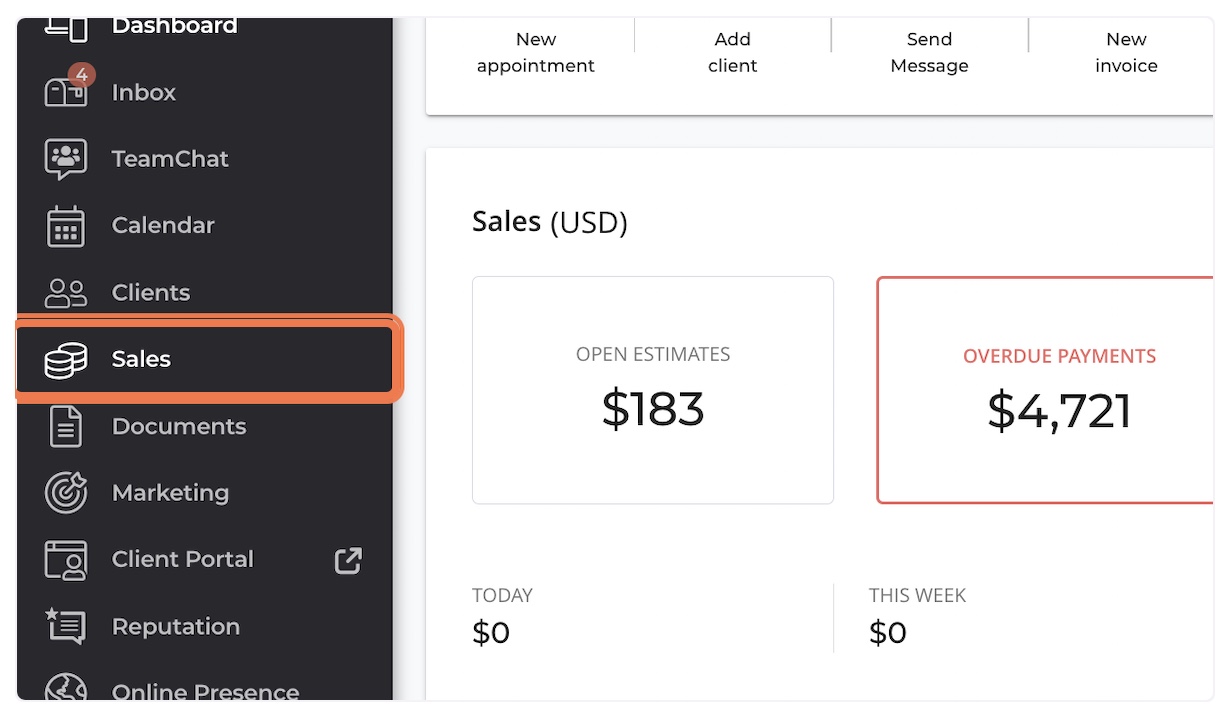Open the Overdue Payments $4,721 card
The height and width of the screenshot is (722, 1224).
point(1045,390)
